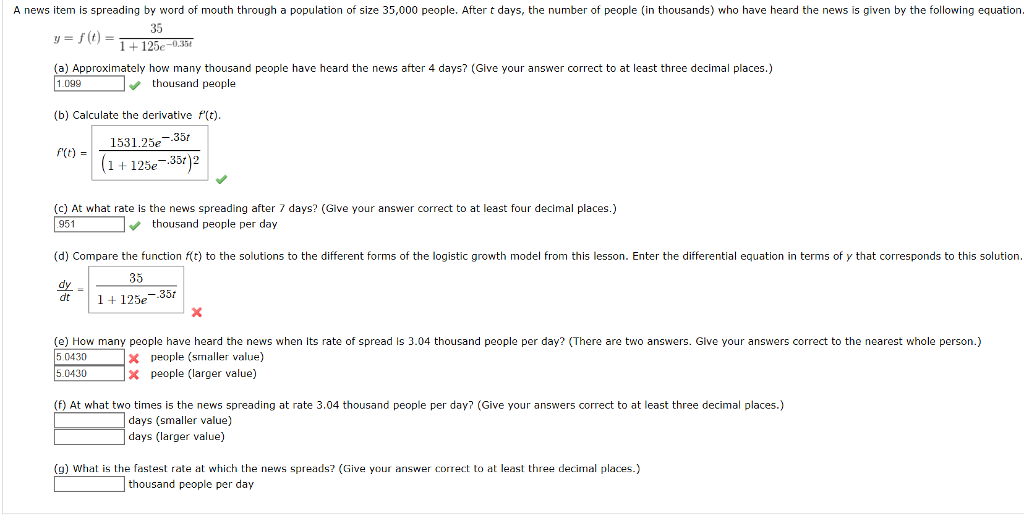
Task: Click the empty days (larger value) field
Action: point(89,436)
